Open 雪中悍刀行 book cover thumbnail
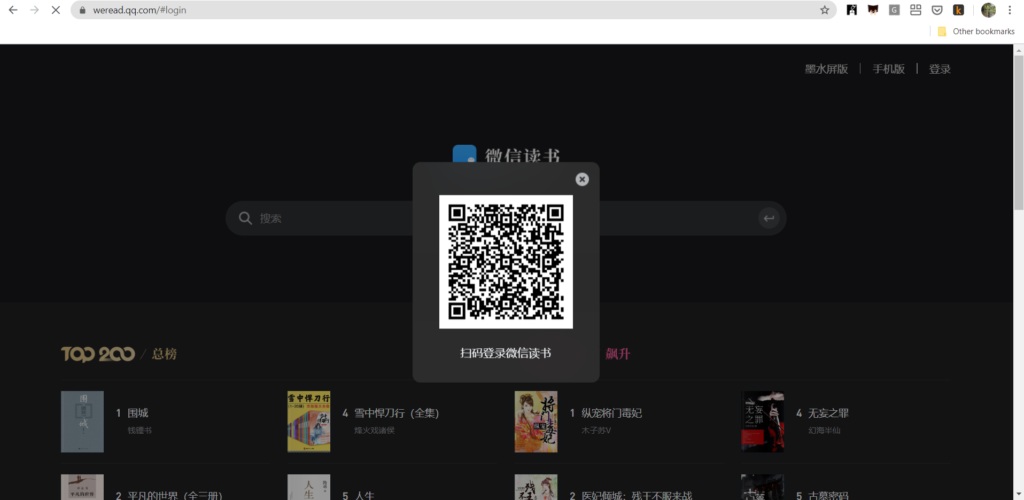Image resolution: width=1024 pixels, height=500 pixels. [309, 422]
